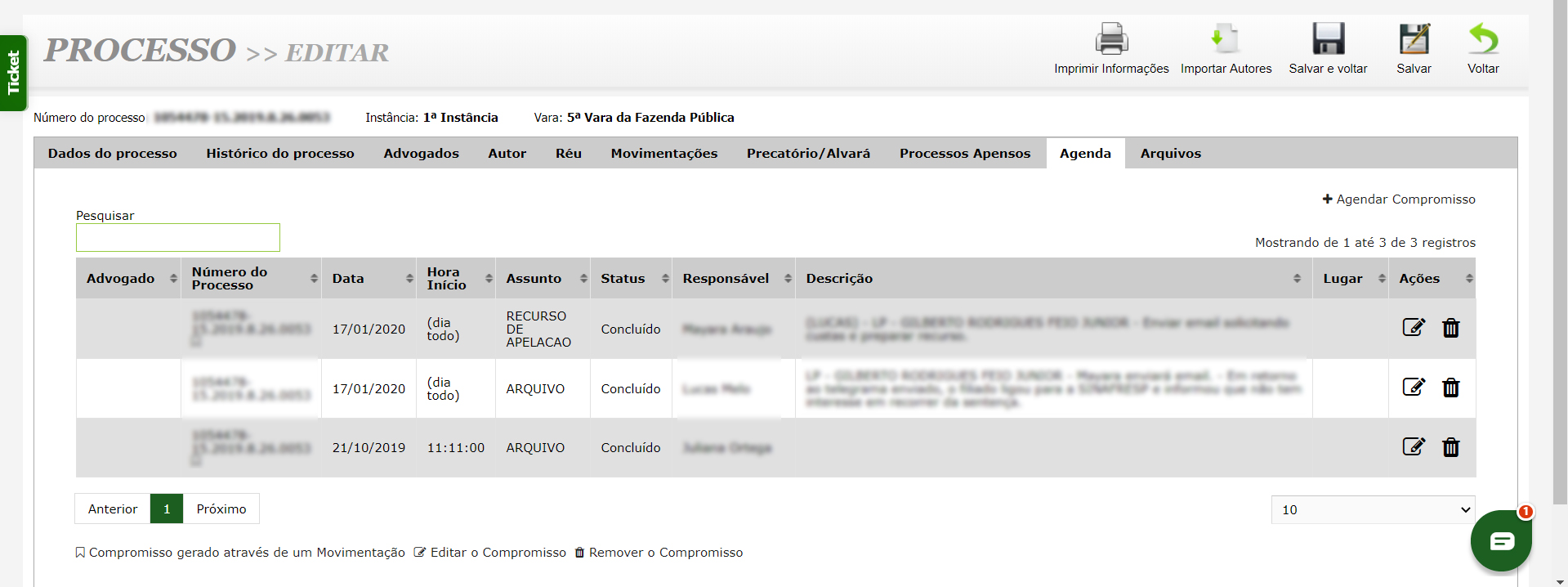
Task: Go to Próximo page
Action: click(221, 509)
